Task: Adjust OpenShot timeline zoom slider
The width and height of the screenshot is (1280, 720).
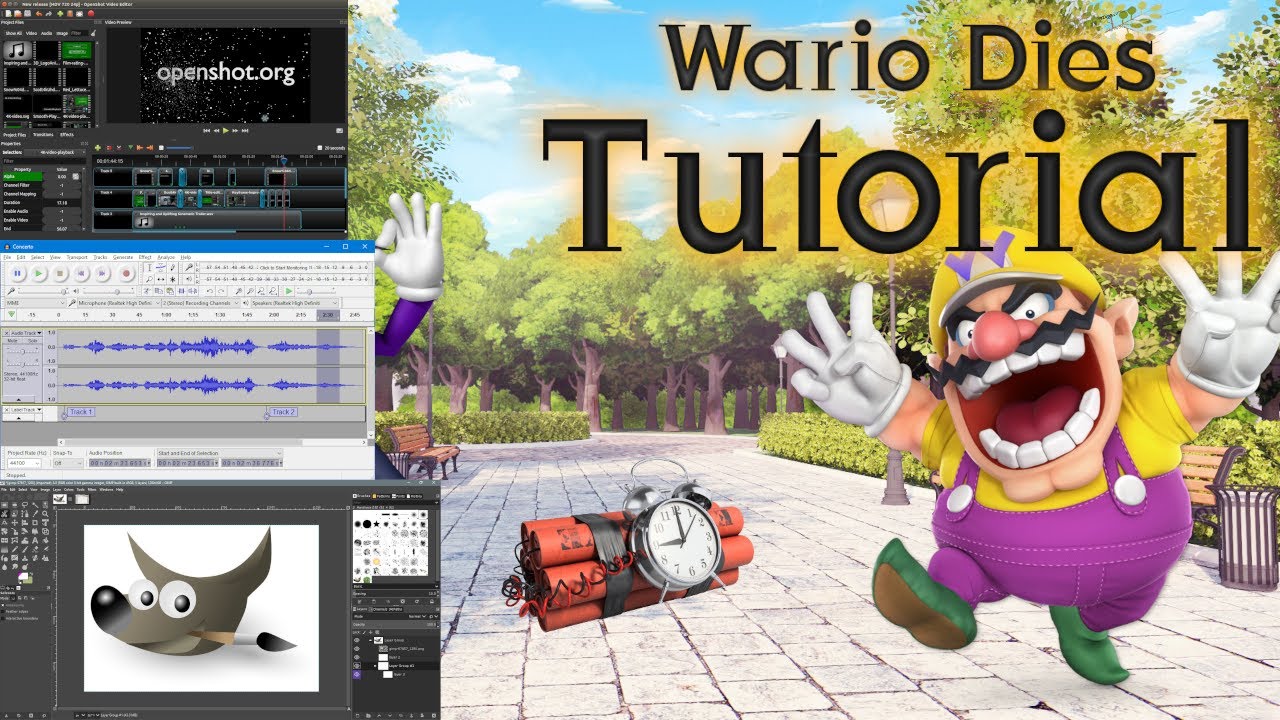Action: click(x=179, y=148)
